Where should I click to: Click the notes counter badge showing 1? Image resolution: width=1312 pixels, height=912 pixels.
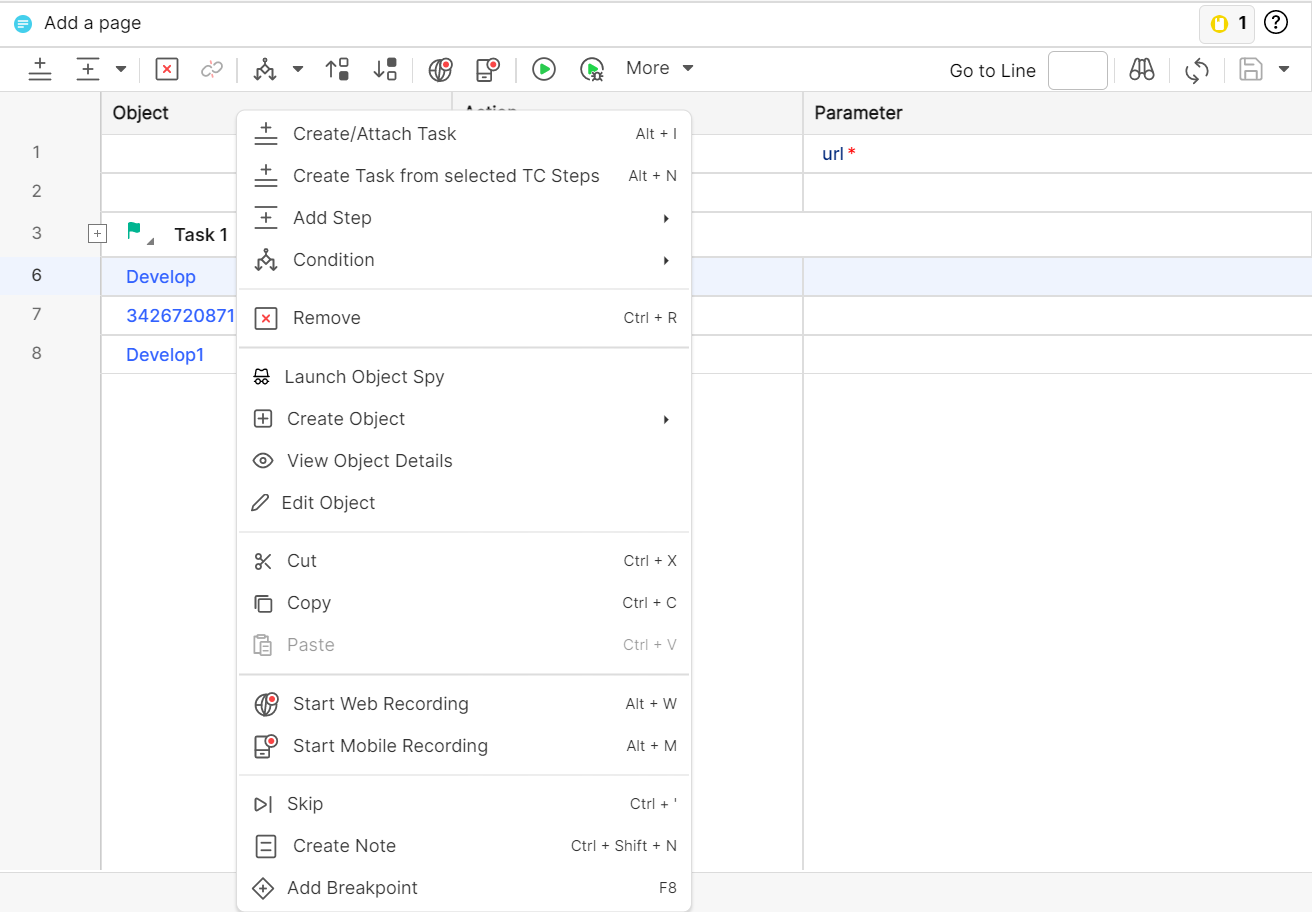coord(1227,23)
